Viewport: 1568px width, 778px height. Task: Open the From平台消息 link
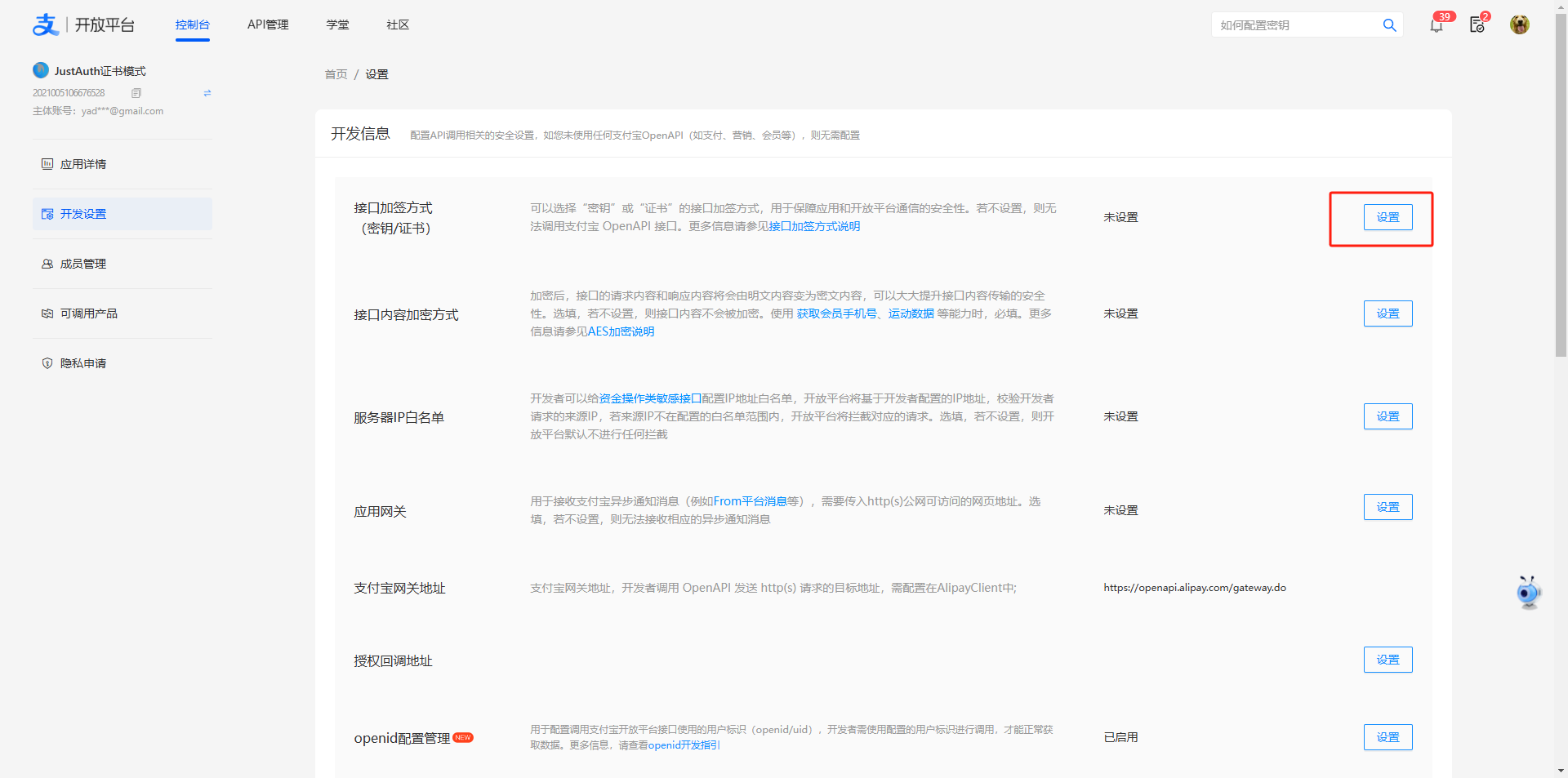(x=750, y=501)
